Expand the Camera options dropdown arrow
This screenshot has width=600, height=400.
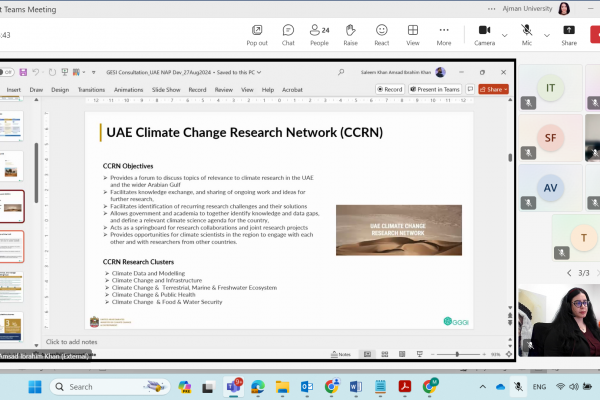[504, 34]
